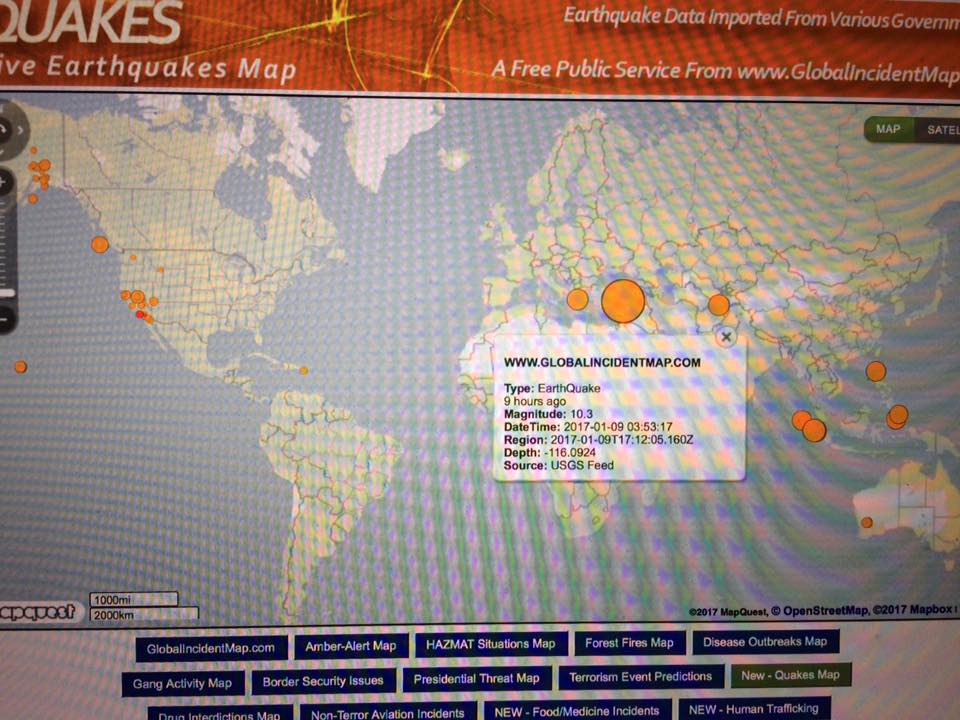
Task: Click WWW.GLOBALINCIDENTMAP.COM popup heading
Action: pyautogui.click(x=602, y=362)
